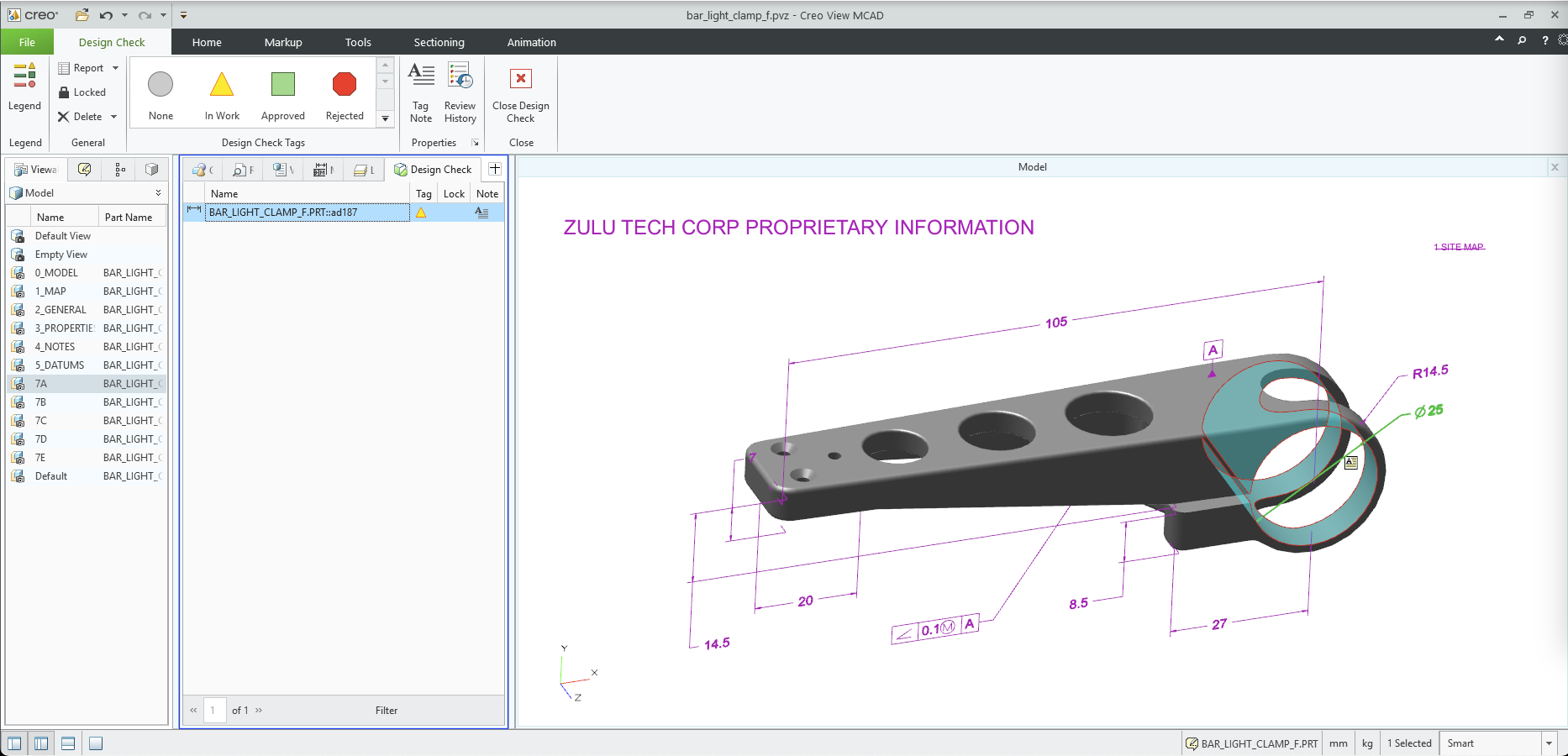Screen dimensions: 1568x756
Task: Open the File menu
Action: (27, 42)
